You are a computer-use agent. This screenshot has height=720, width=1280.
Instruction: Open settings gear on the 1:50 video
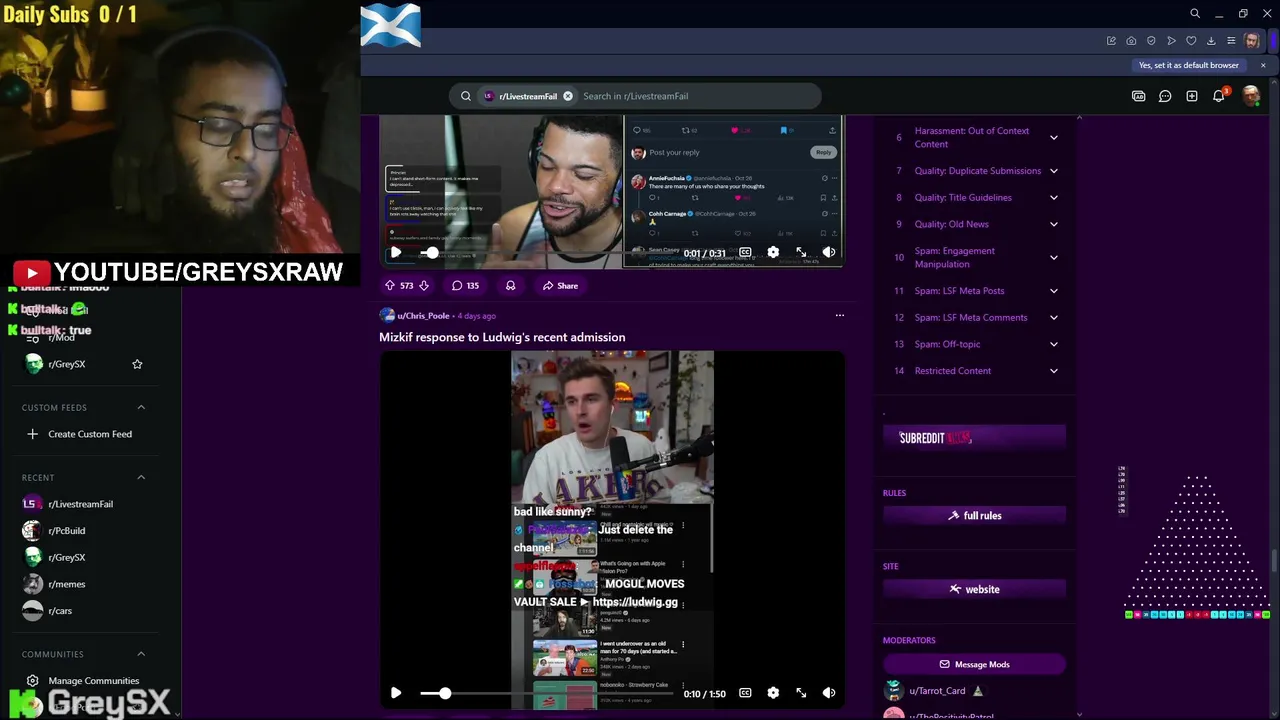773,693
